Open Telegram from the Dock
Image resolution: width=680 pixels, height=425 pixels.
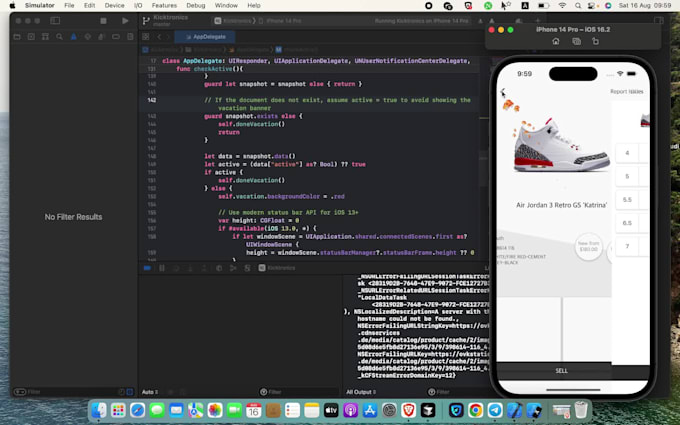(x=495, y=410)
